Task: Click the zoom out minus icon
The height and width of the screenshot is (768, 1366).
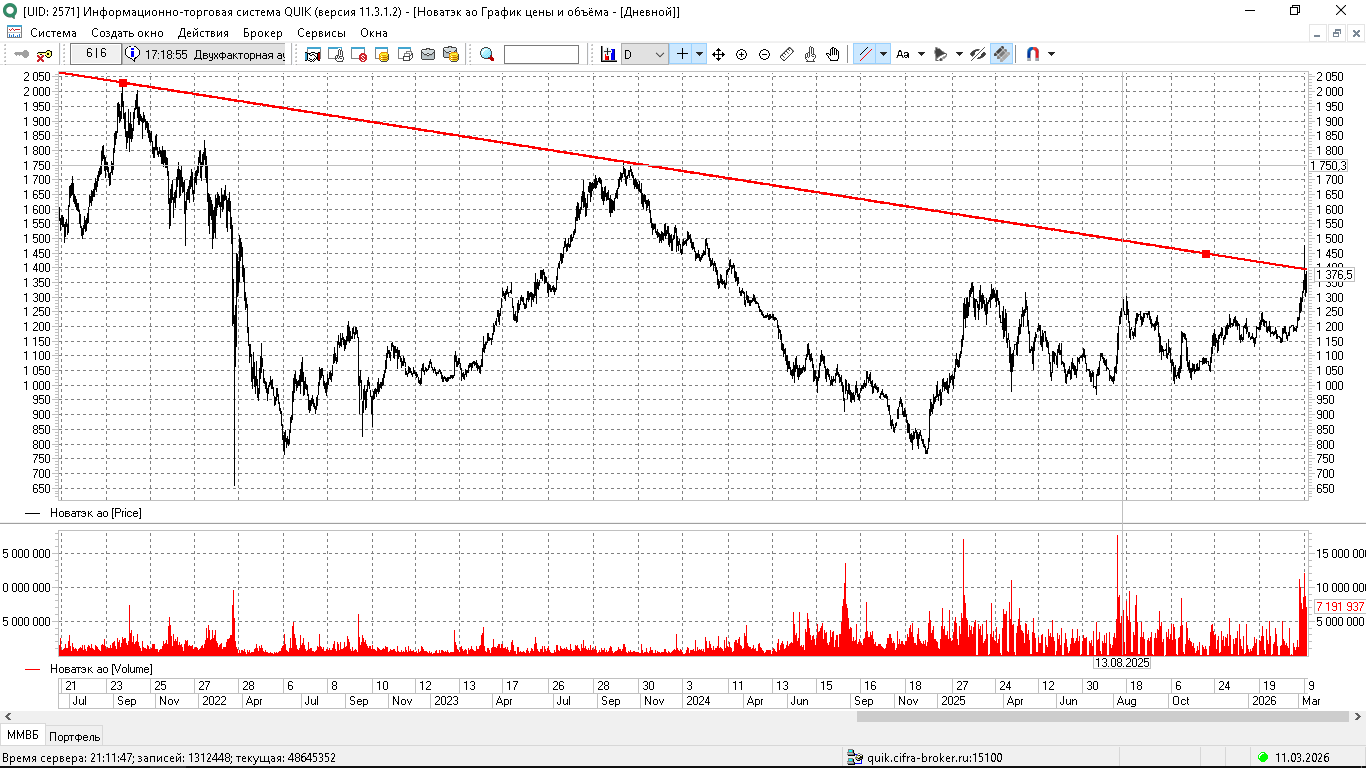Action: pyautogui.click(x=764, y=54)
